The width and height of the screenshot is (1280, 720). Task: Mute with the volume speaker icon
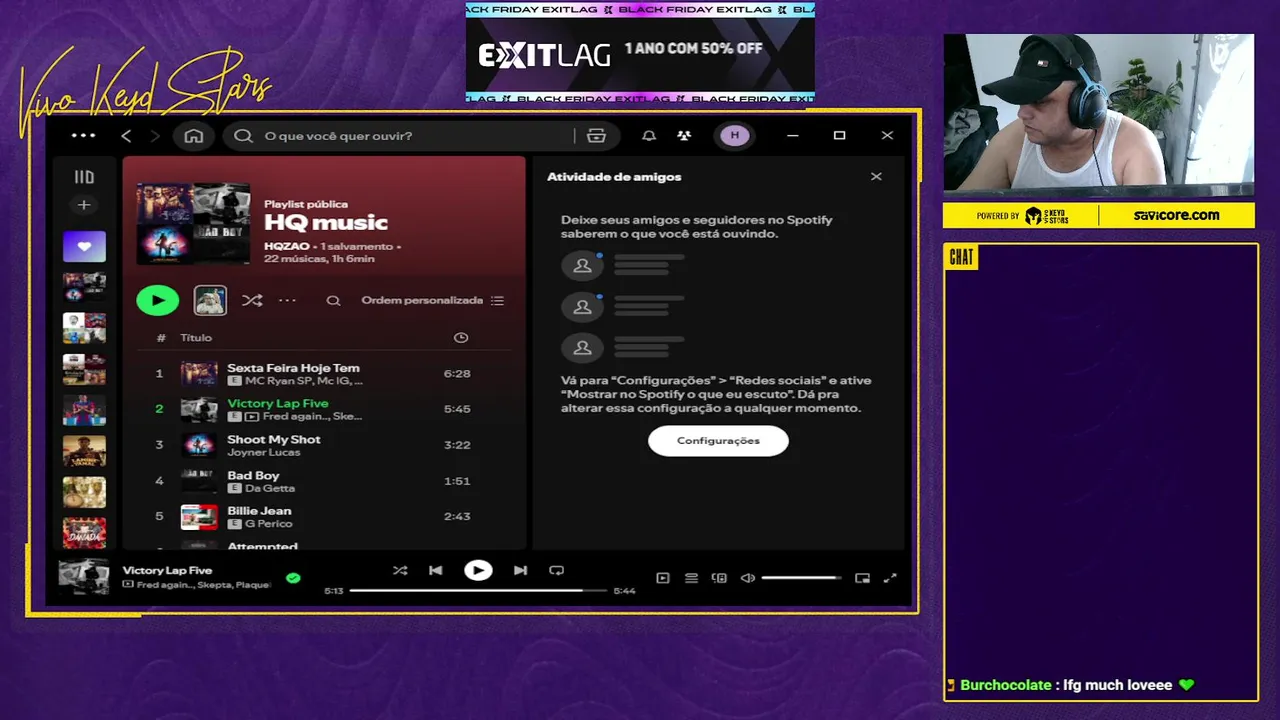pos(747,578)
